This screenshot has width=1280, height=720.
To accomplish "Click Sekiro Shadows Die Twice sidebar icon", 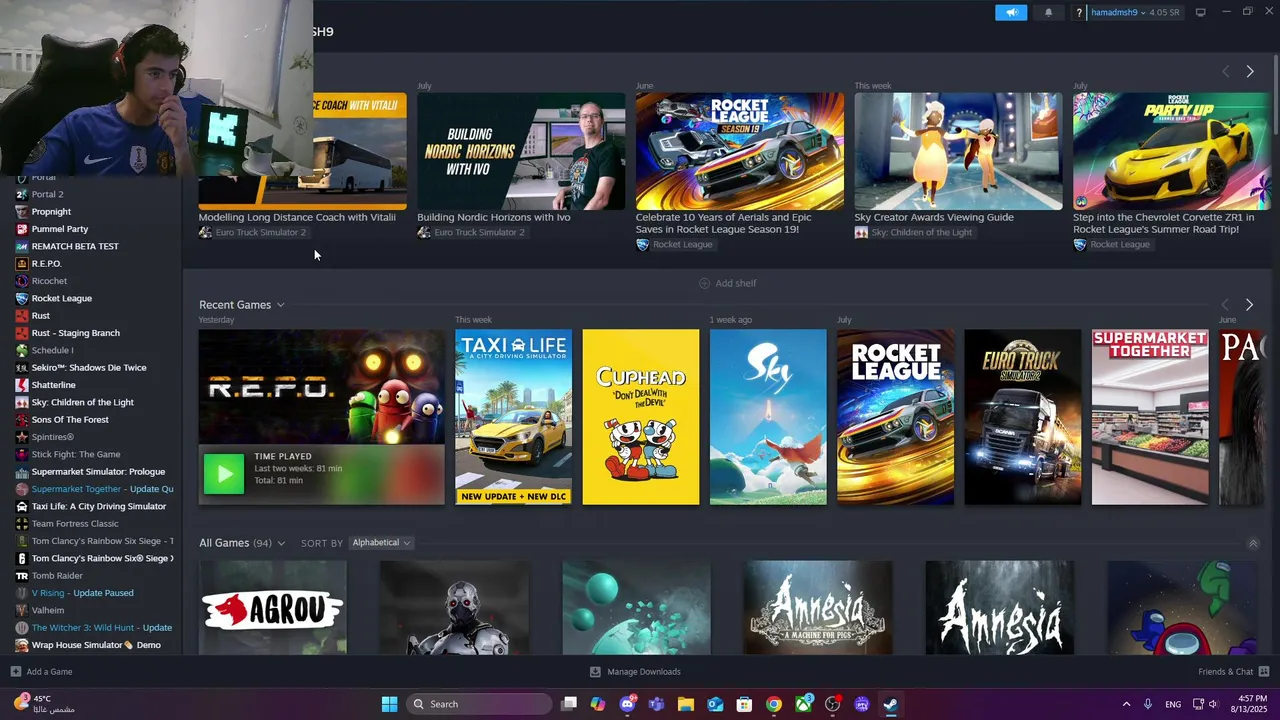I will click(x=22, y=368).
